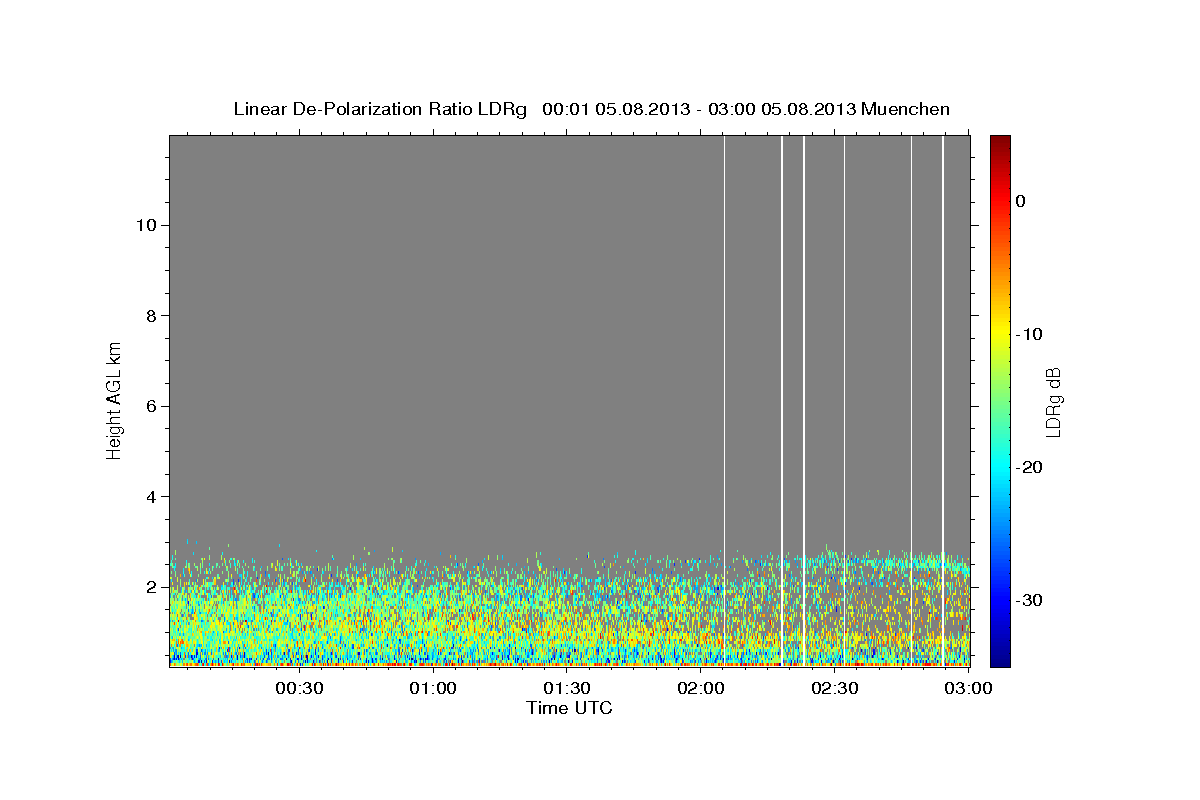Click the colorbar value -30
The width and height of the screenshot is (1200, 800).
click(1030, 600)
